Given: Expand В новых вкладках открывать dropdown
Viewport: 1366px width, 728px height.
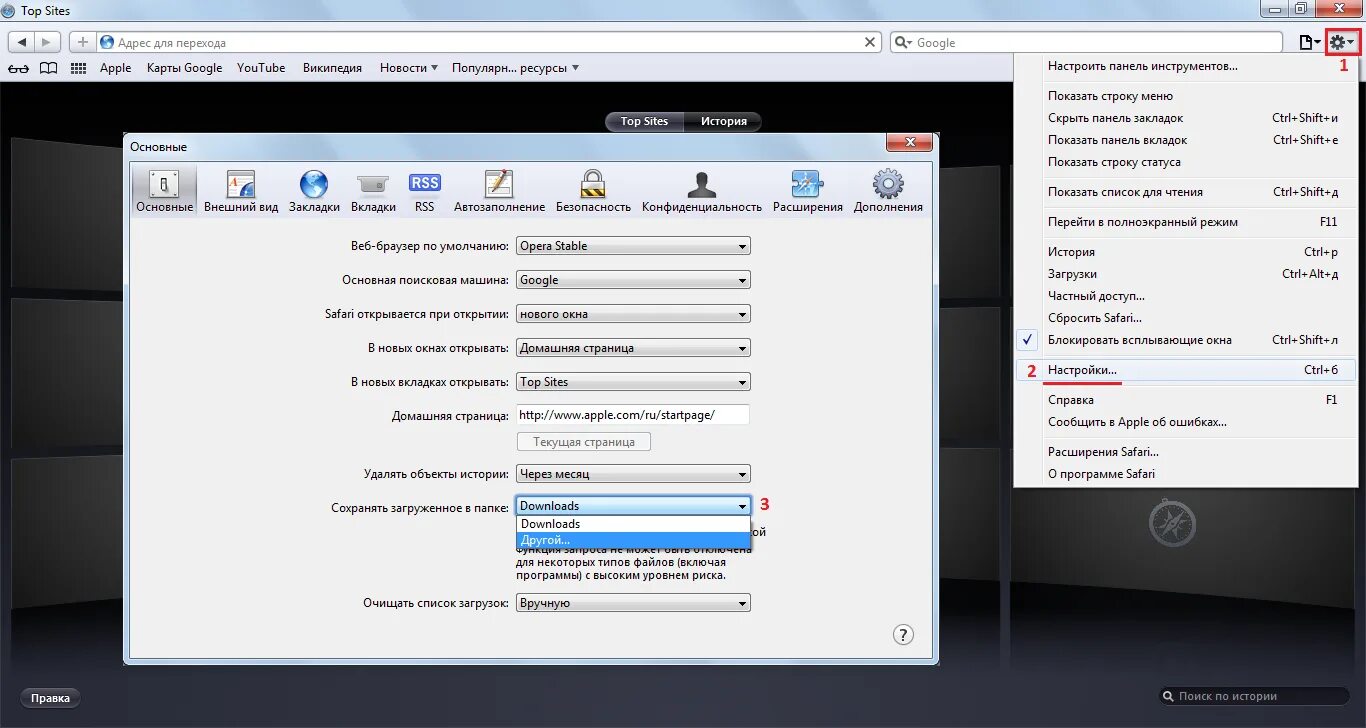Looking at the screenshot, I should point(633,382).
